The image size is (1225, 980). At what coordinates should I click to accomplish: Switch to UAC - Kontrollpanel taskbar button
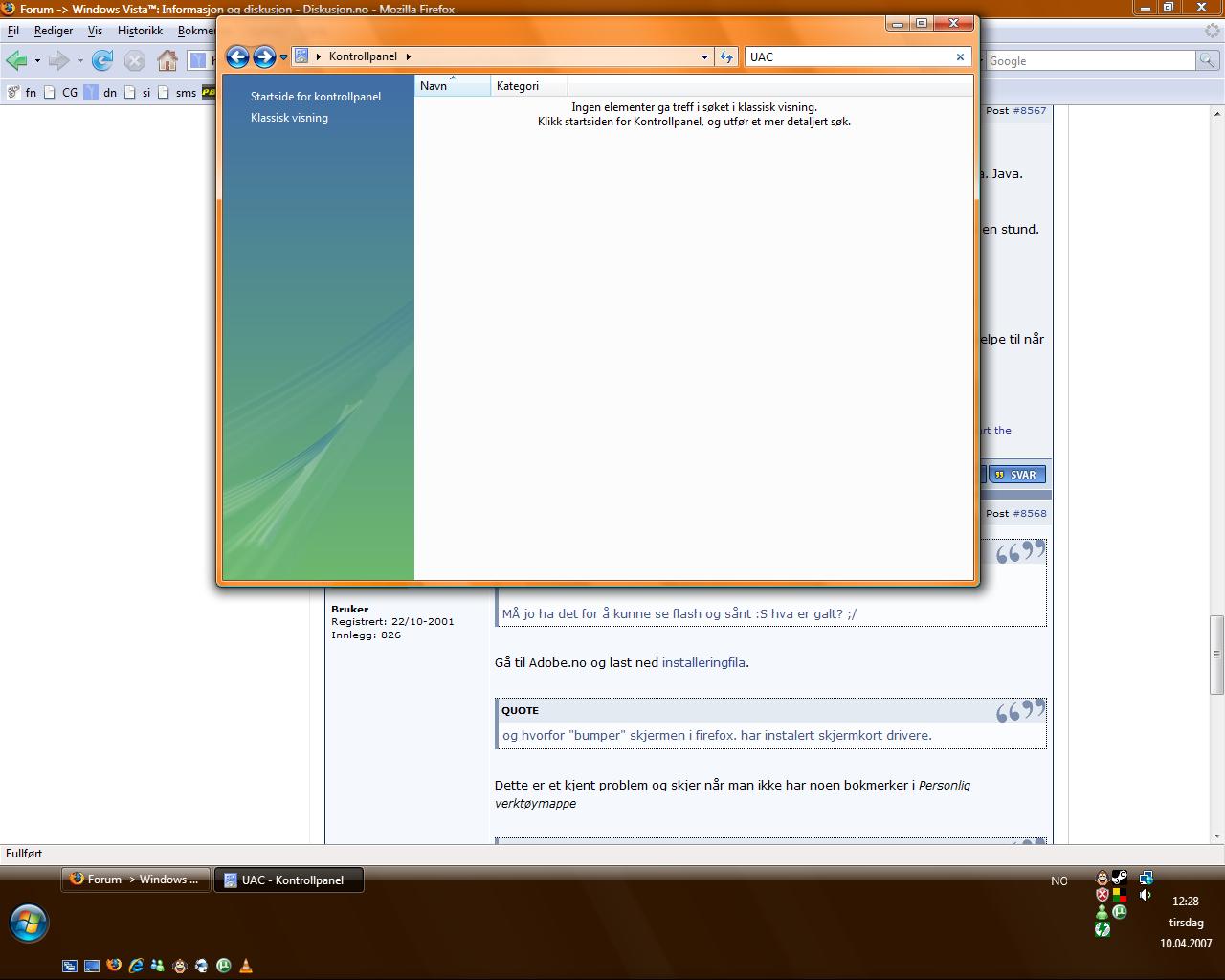coord(289,880)
